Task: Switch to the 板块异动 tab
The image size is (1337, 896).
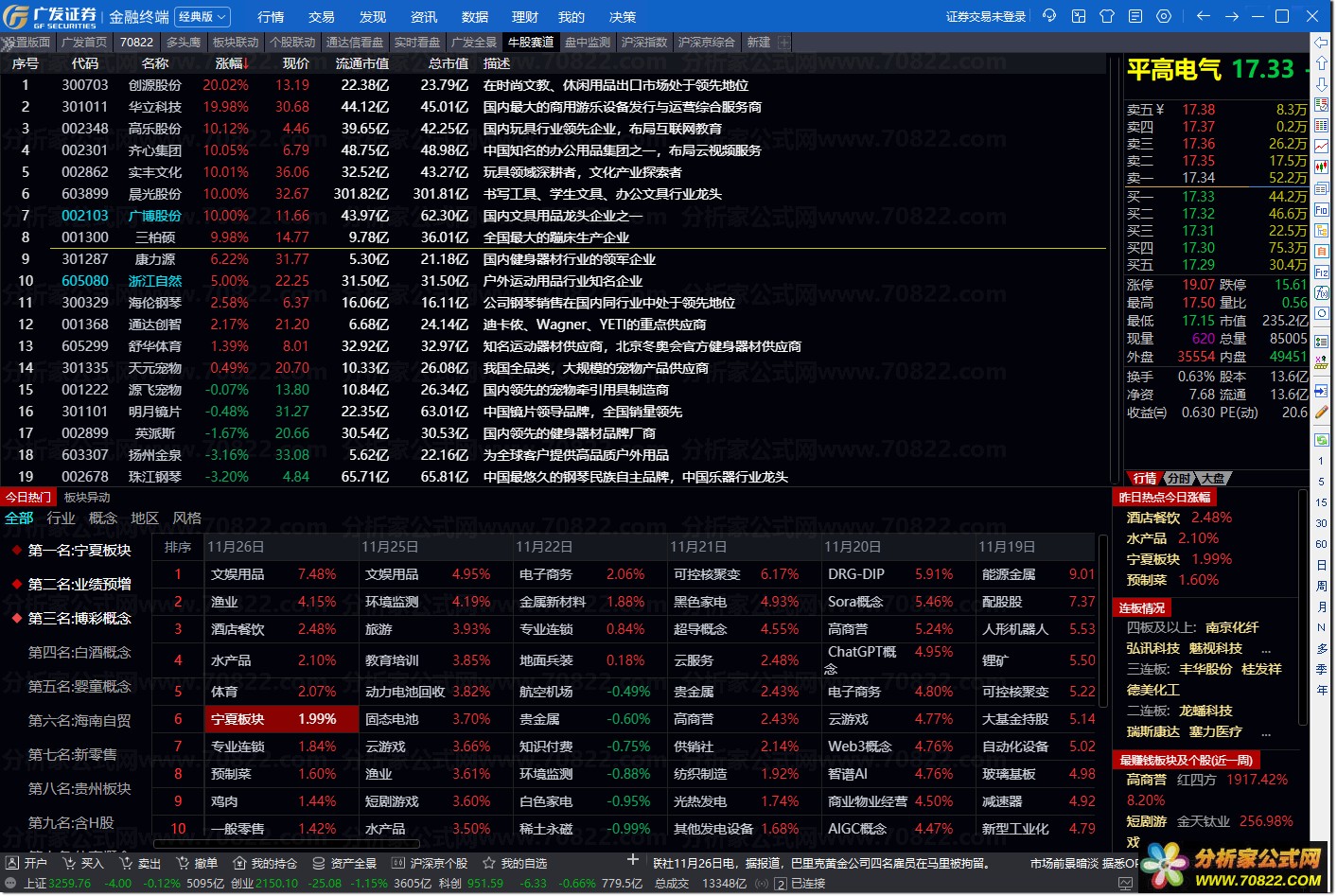Action: pyautogui.click(x=87, y=497)
